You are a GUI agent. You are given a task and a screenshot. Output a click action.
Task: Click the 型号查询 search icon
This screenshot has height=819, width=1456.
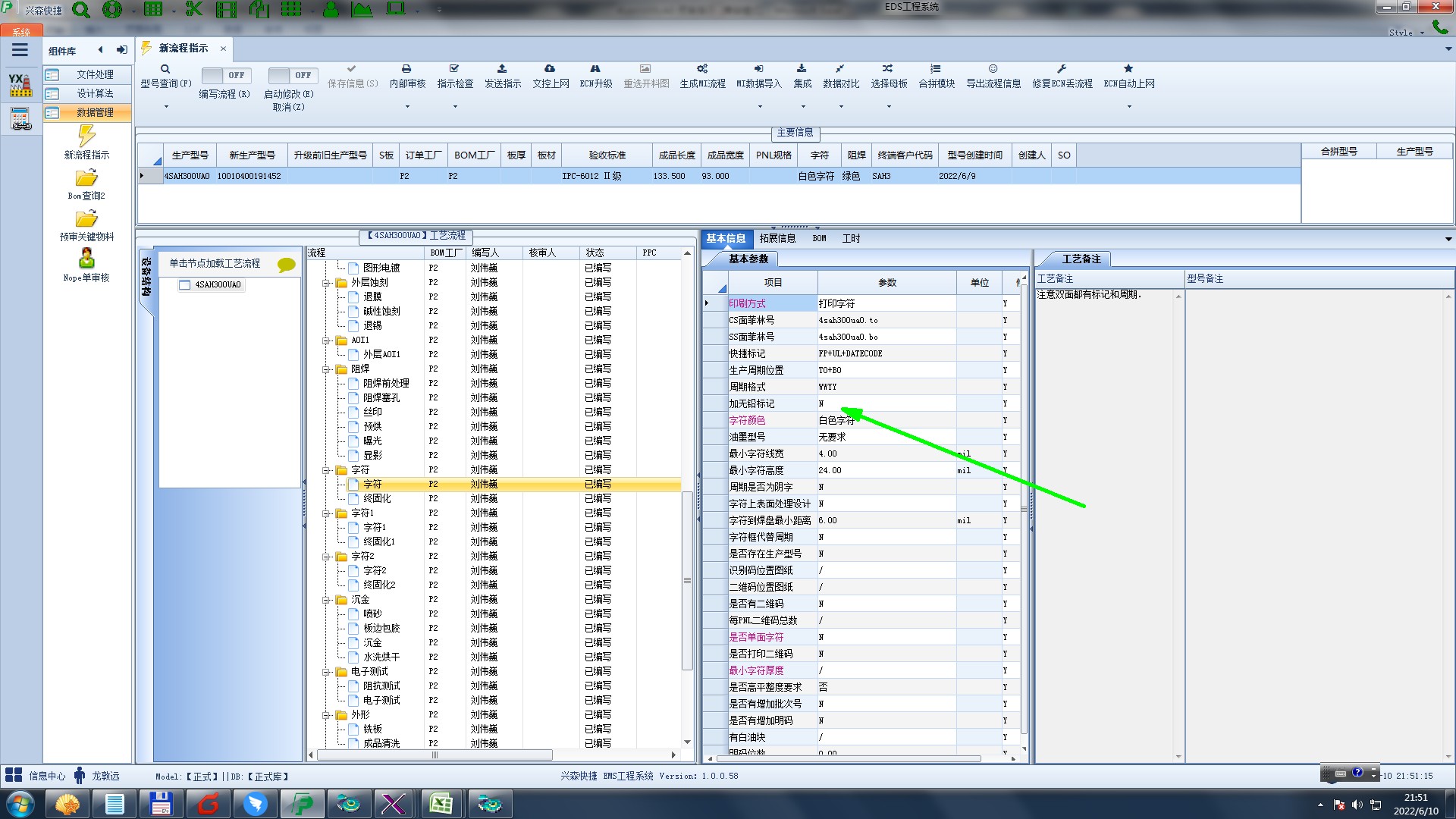pos(165,69)
